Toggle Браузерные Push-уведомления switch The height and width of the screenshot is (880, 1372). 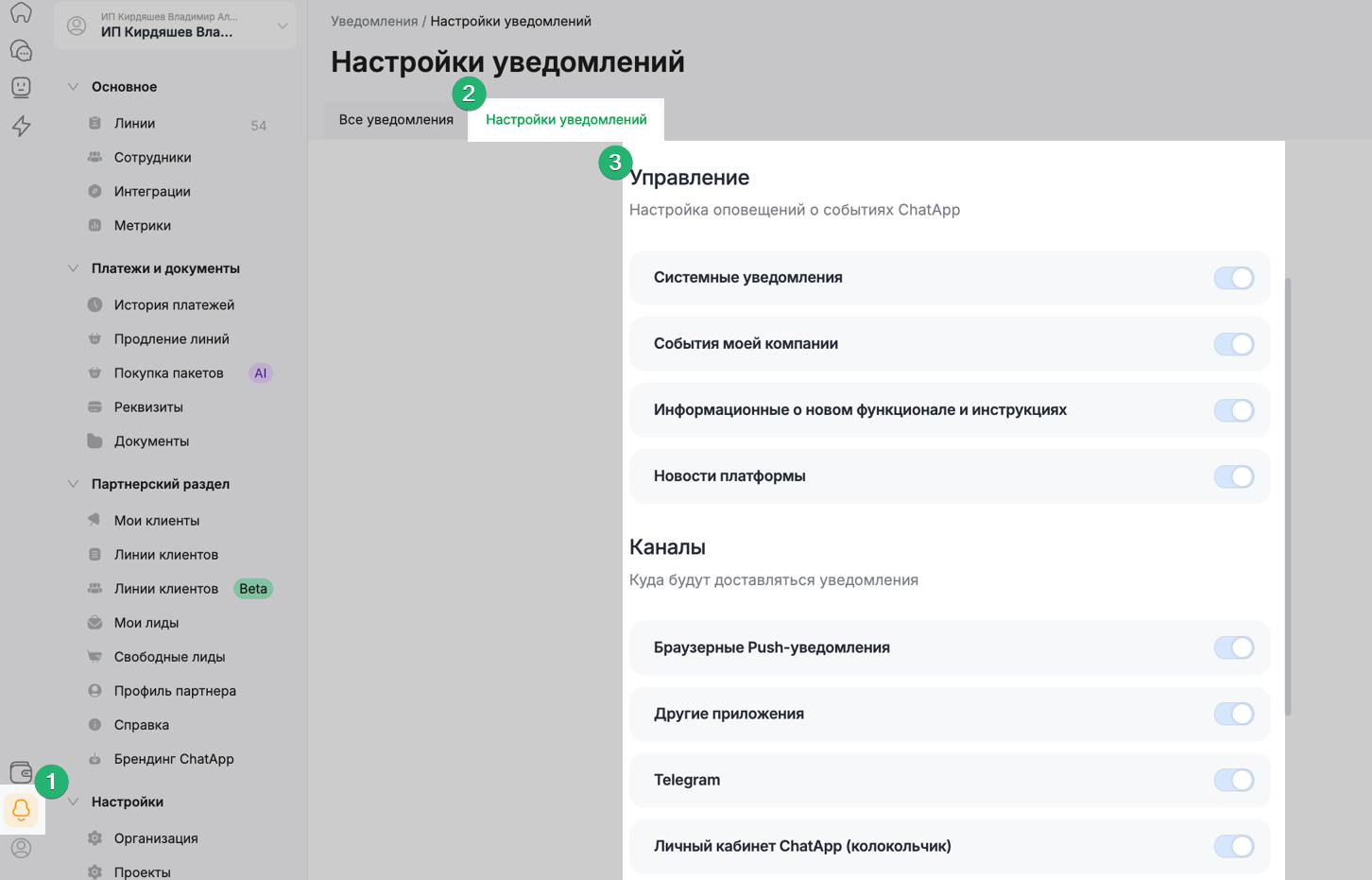coord(1233,648)
